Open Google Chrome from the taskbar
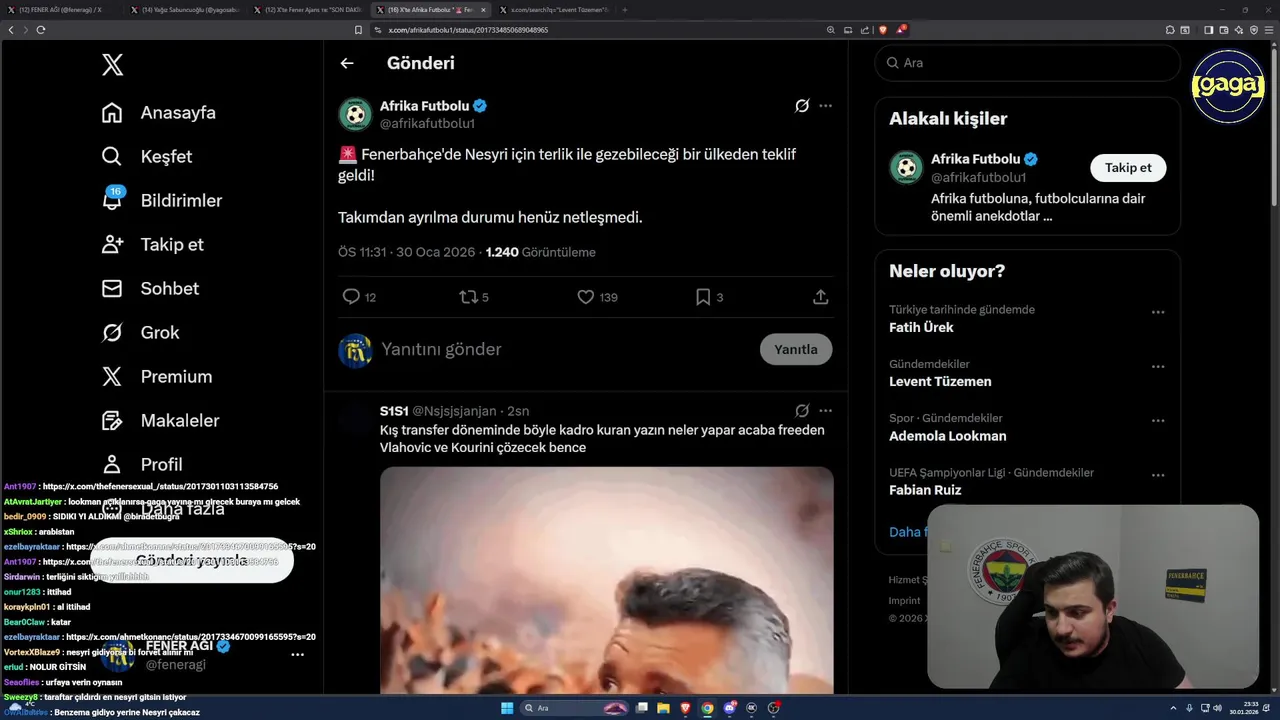1280x720 pixels. click(707, 708)
